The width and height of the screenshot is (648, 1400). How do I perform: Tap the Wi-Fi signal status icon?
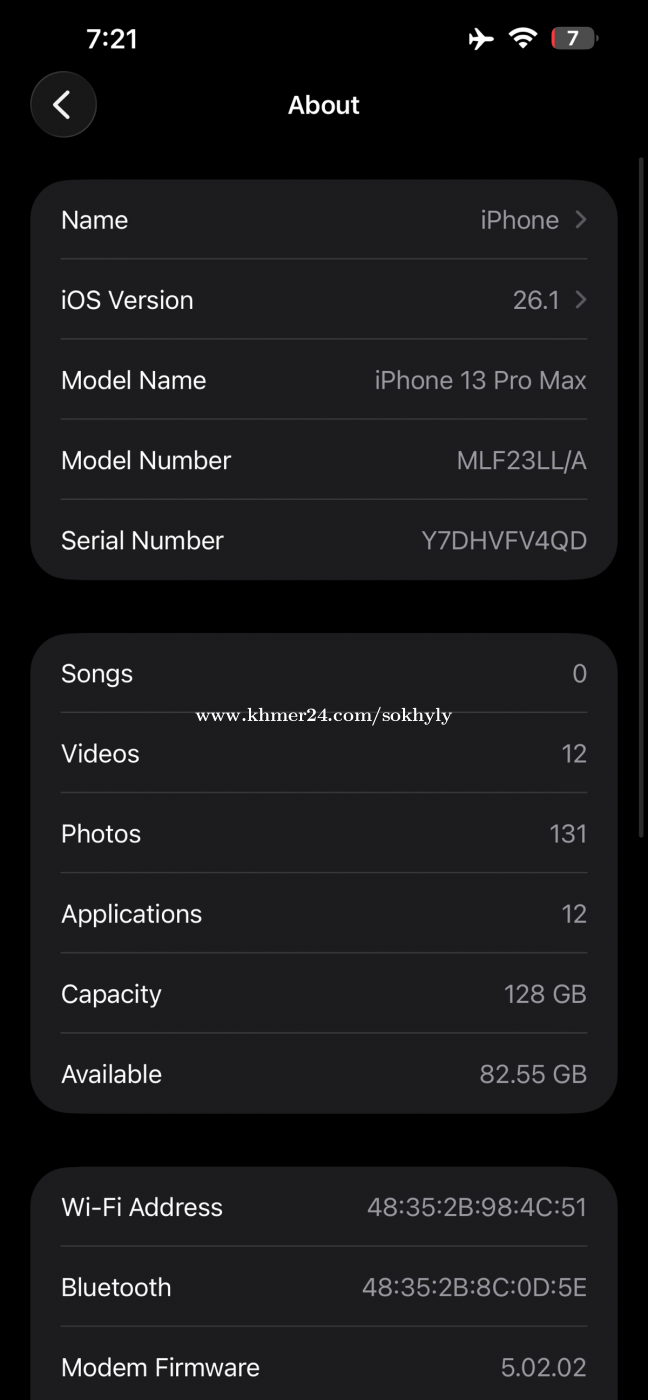point(522,39)
